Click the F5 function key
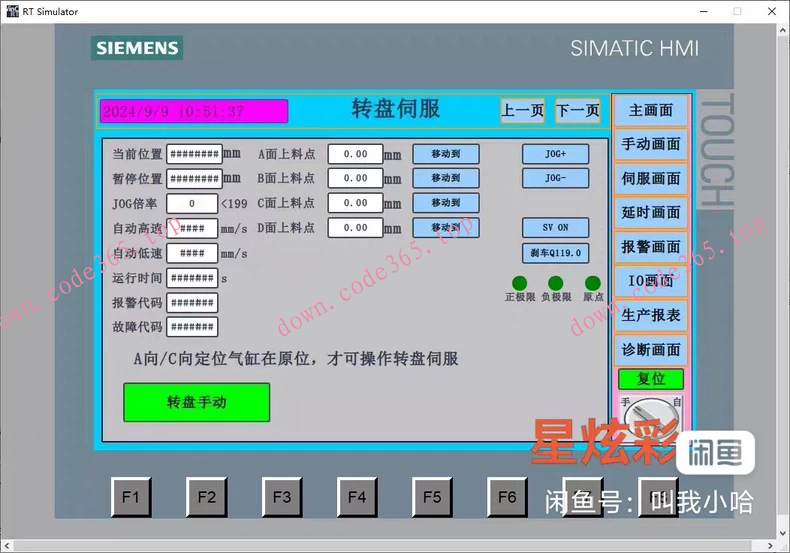Viewport: 790px width, 553px height. [x=432, y=497]
